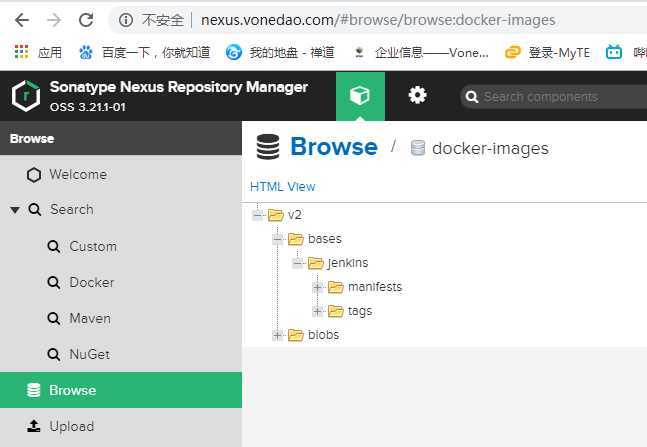Collapse the jenkins folder node

(x=298, y=263)
